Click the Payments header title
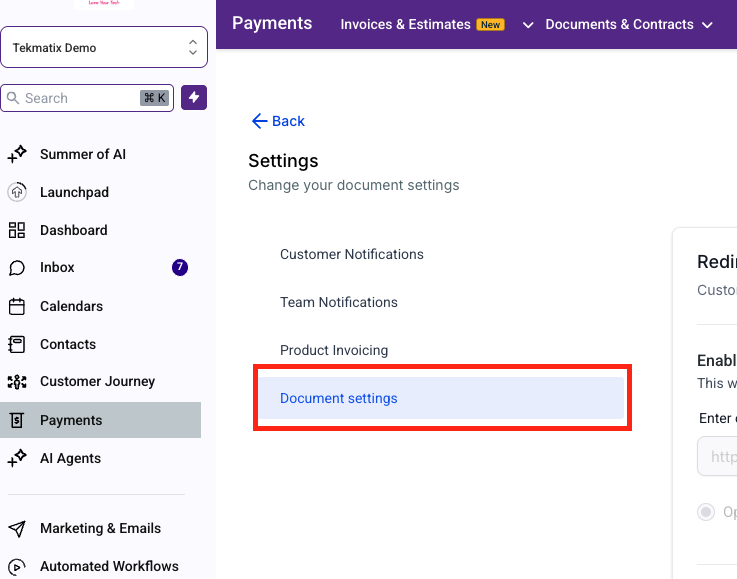The image size is (737, 579). (272, 23)
